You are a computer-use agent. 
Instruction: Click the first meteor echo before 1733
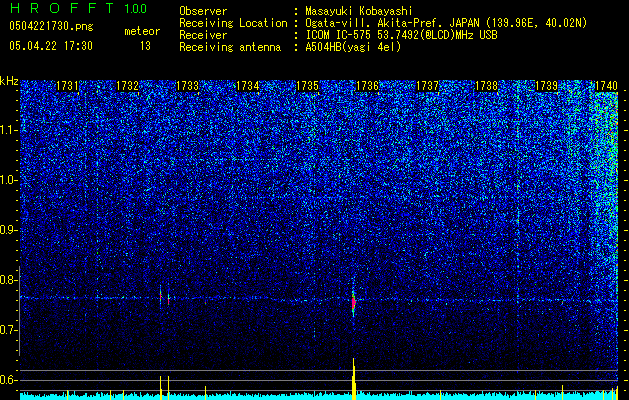coord(160,297)
